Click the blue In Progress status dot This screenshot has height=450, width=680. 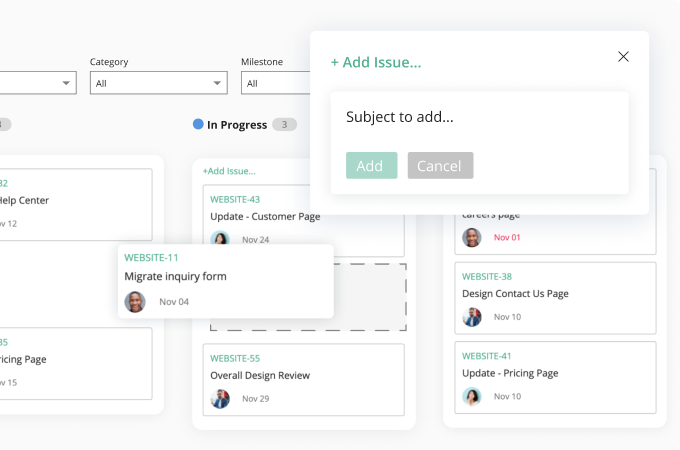coord(198,124)
